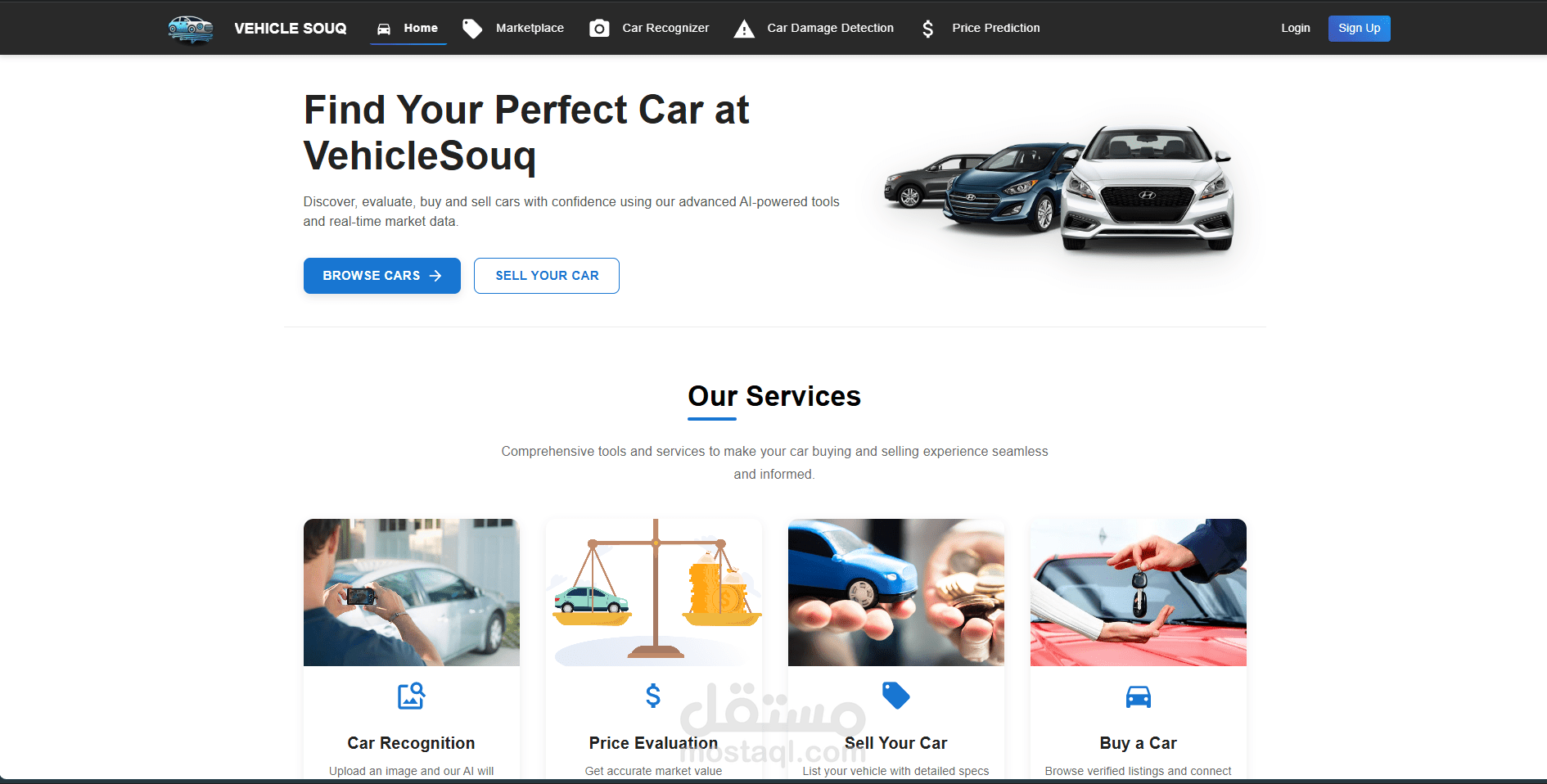Click the car icon beside Home
1547x784 pixels.
[383, 29]
